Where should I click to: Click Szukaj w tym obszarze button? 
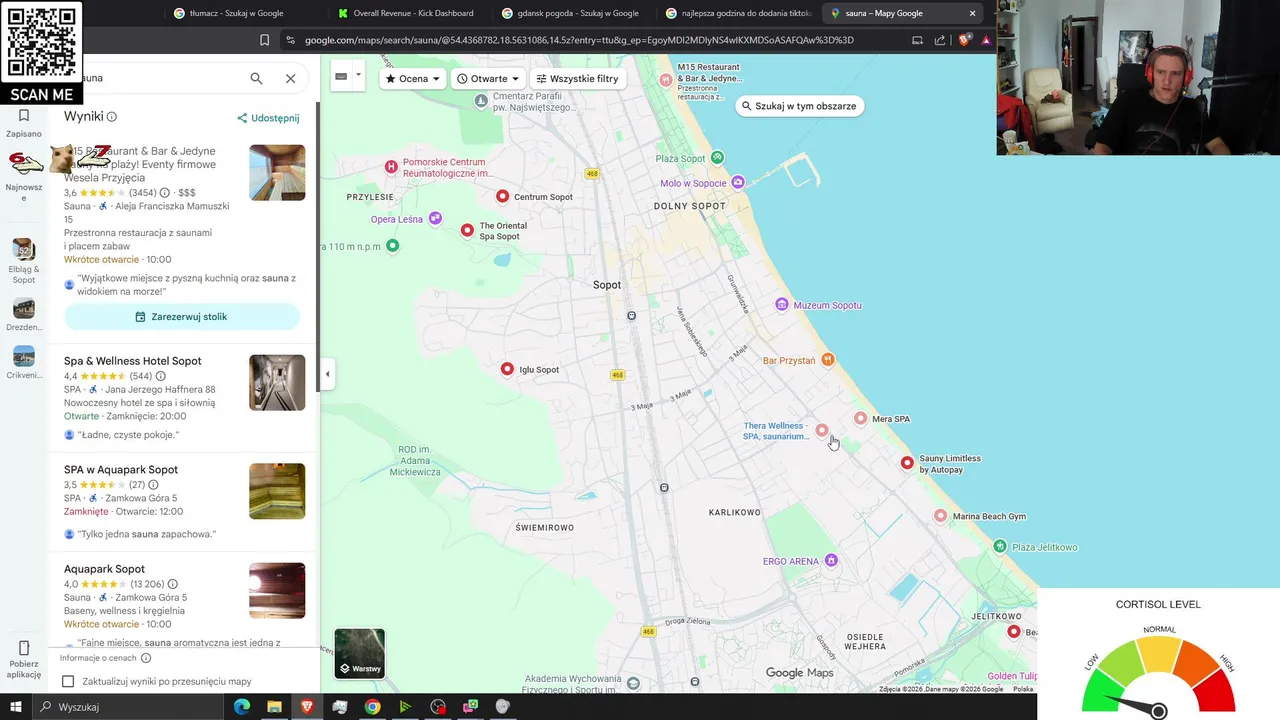pyautogui.click(x=799, y=106)
